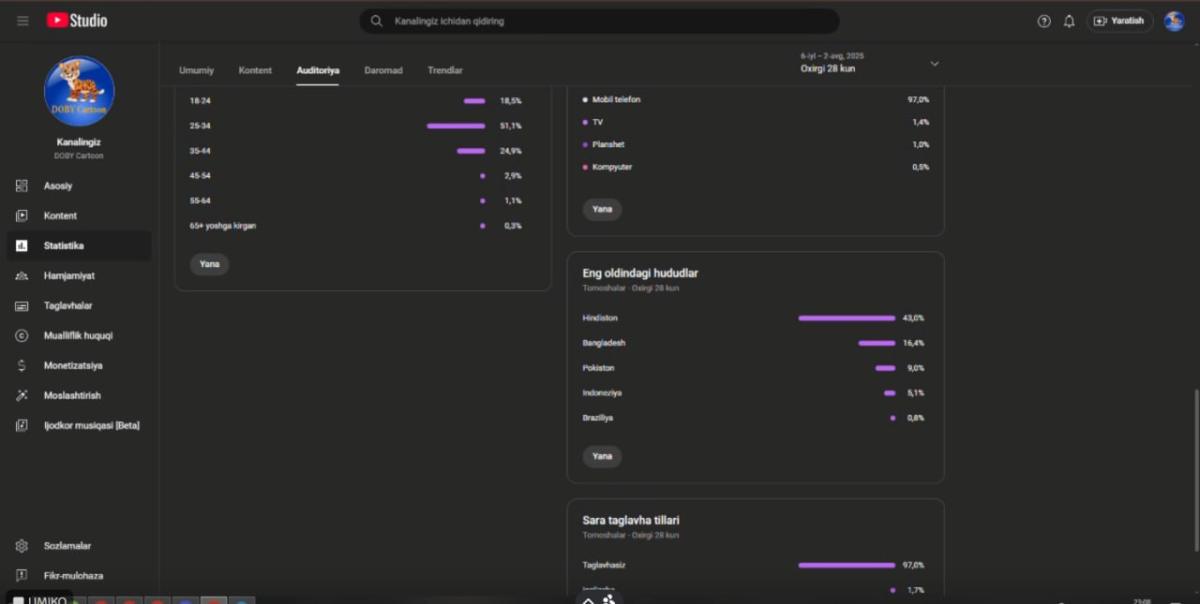Open Ijodkor musiqasi [Beta] in the sidebar
The width and height of the screenshot is (1200, 604).
point(79,426)
